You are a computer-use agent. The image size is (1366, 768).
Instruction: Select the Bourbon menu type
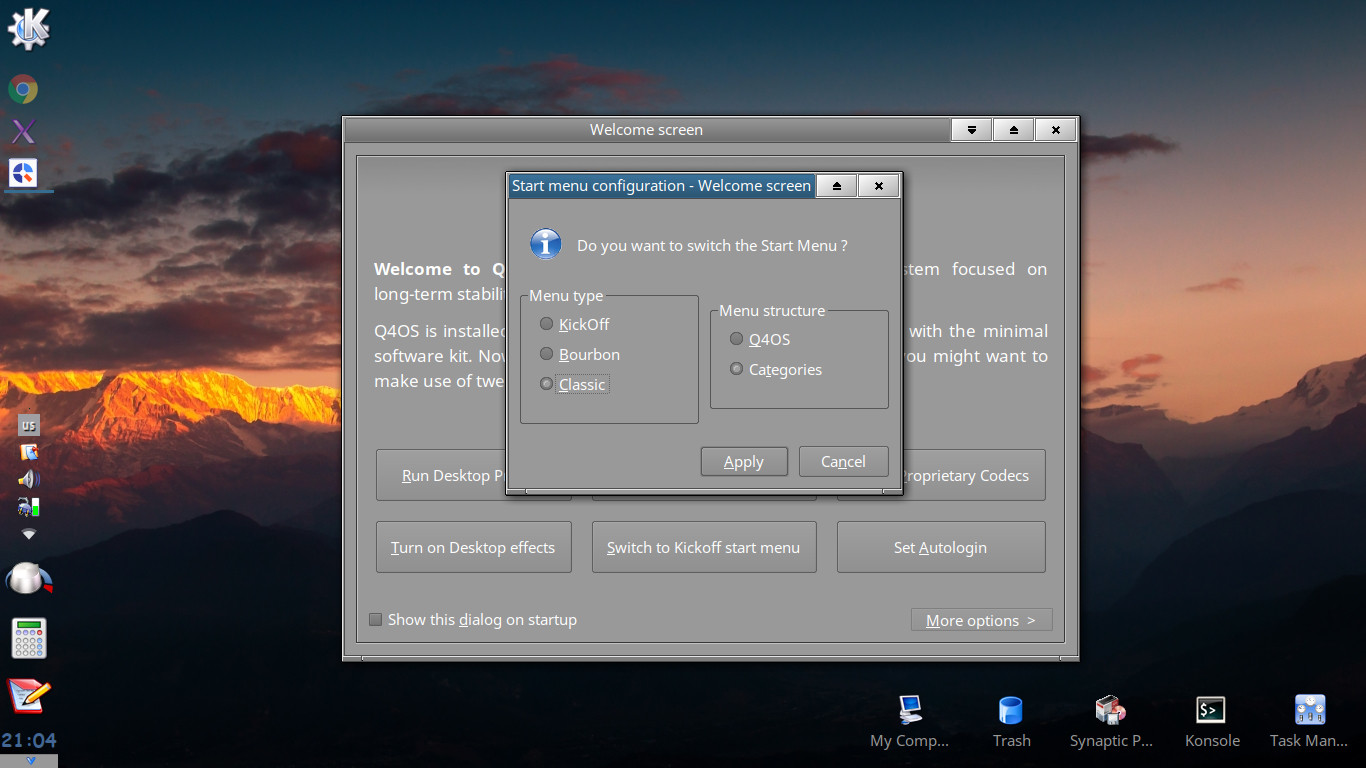pyautogui.click(x=579, y=354)
